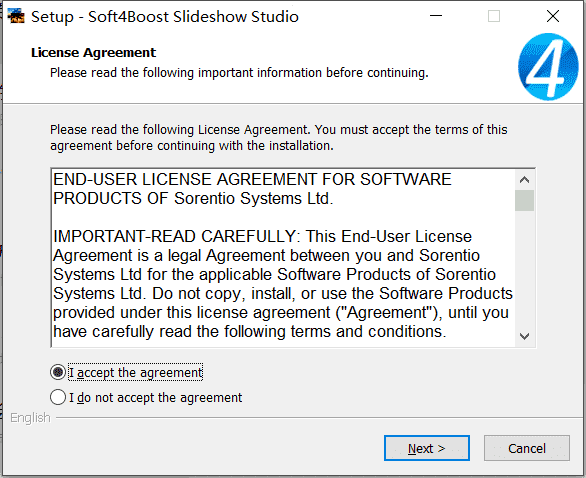Select 'I accept the agreement' radio button
The height and width of the screenshot is (478, 586).
coord(58,372)
